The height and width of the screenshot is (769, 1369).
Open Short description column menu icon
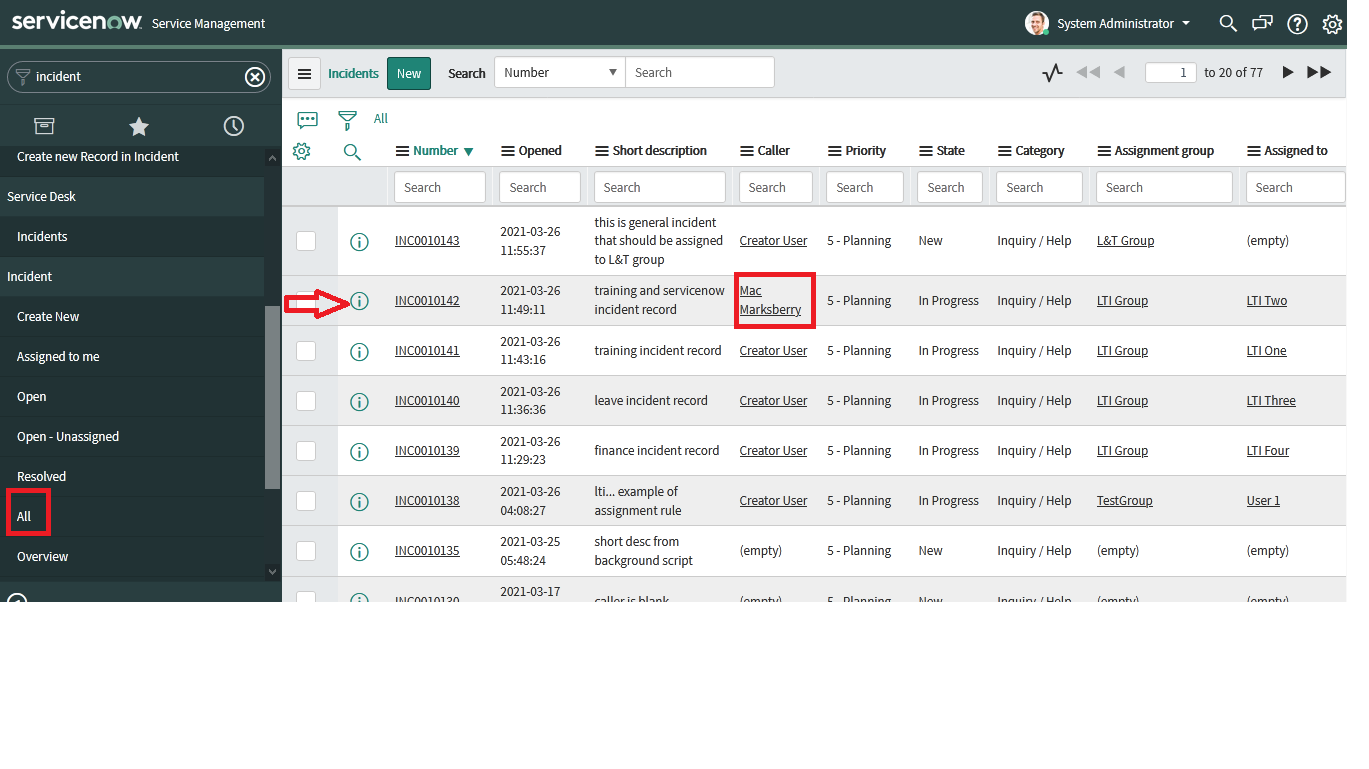click(x=602, y=151)
